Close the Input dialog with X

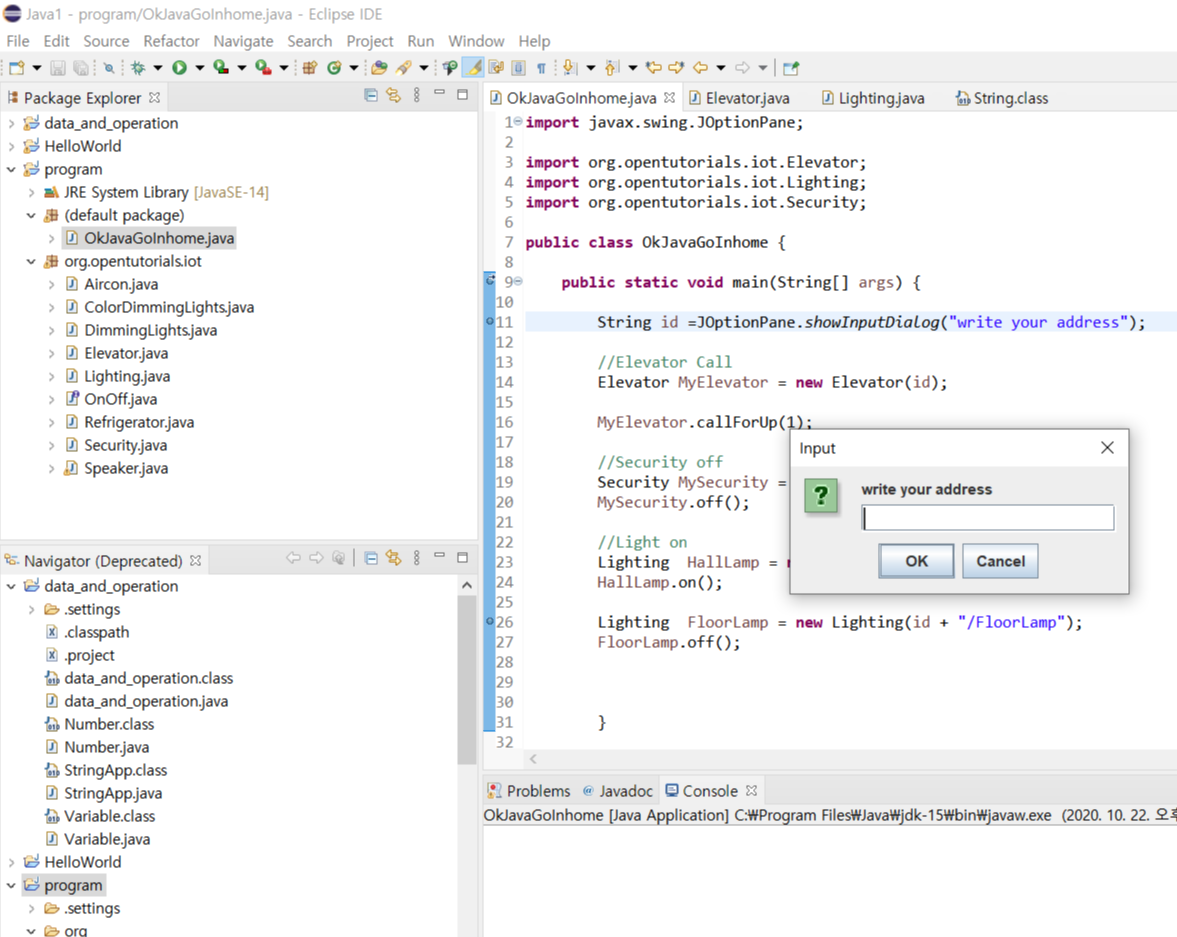click(x=1107, y=447)
